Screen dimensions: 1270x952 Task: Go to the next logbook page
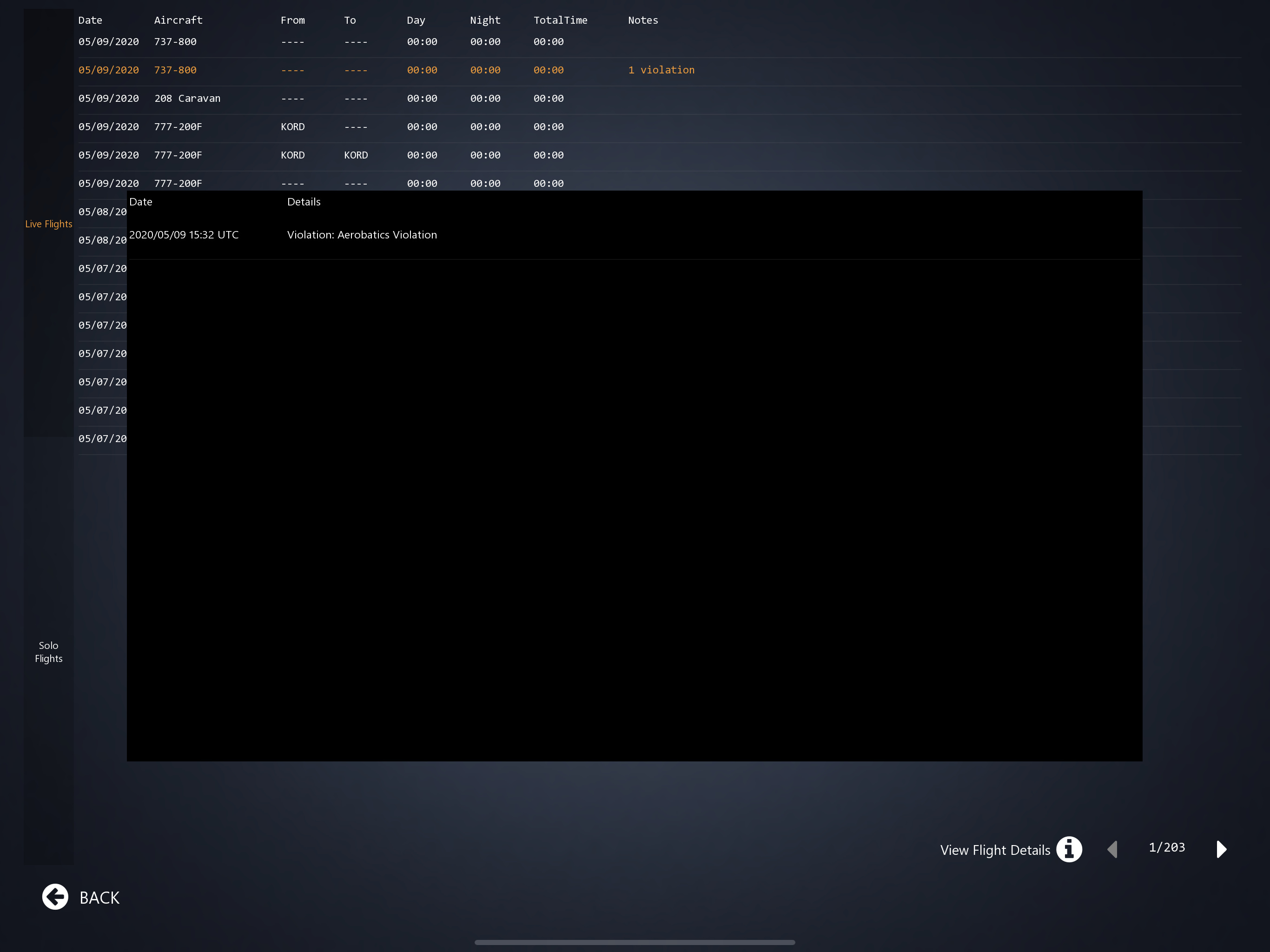[1221, 849]
